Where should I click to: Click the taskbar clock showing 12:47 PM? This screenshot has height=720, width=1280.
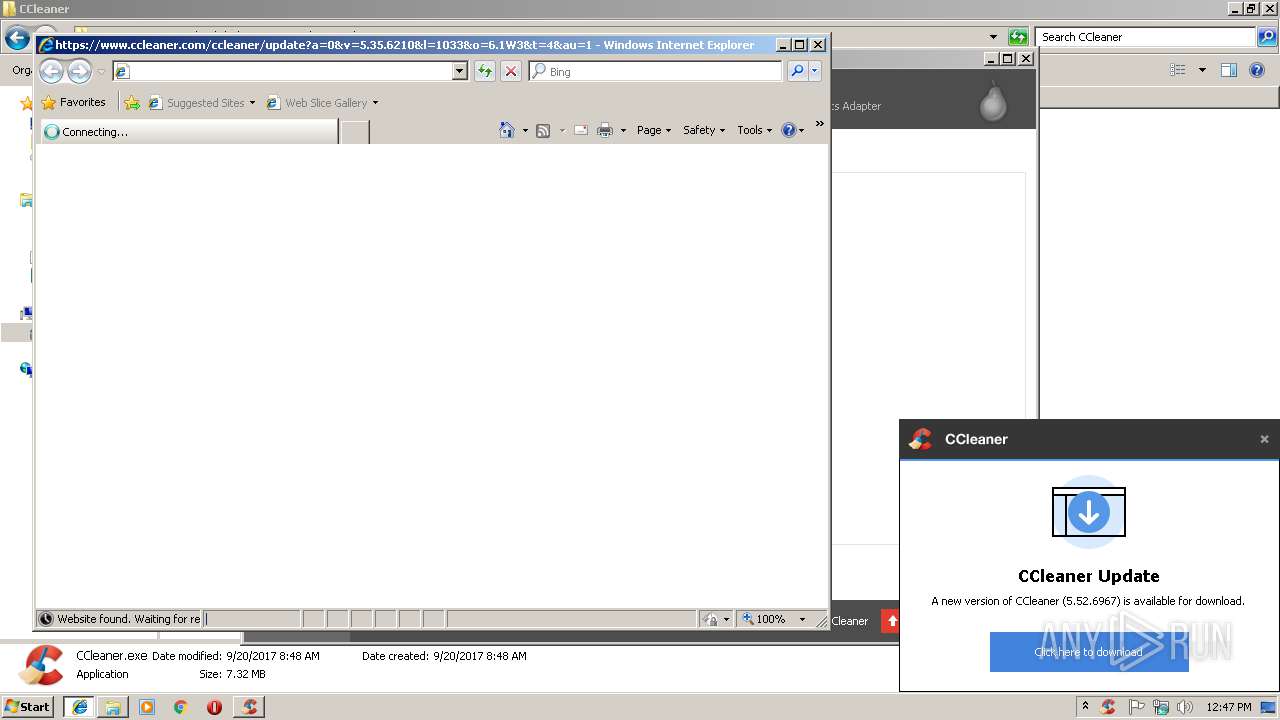click(1229, 707)
